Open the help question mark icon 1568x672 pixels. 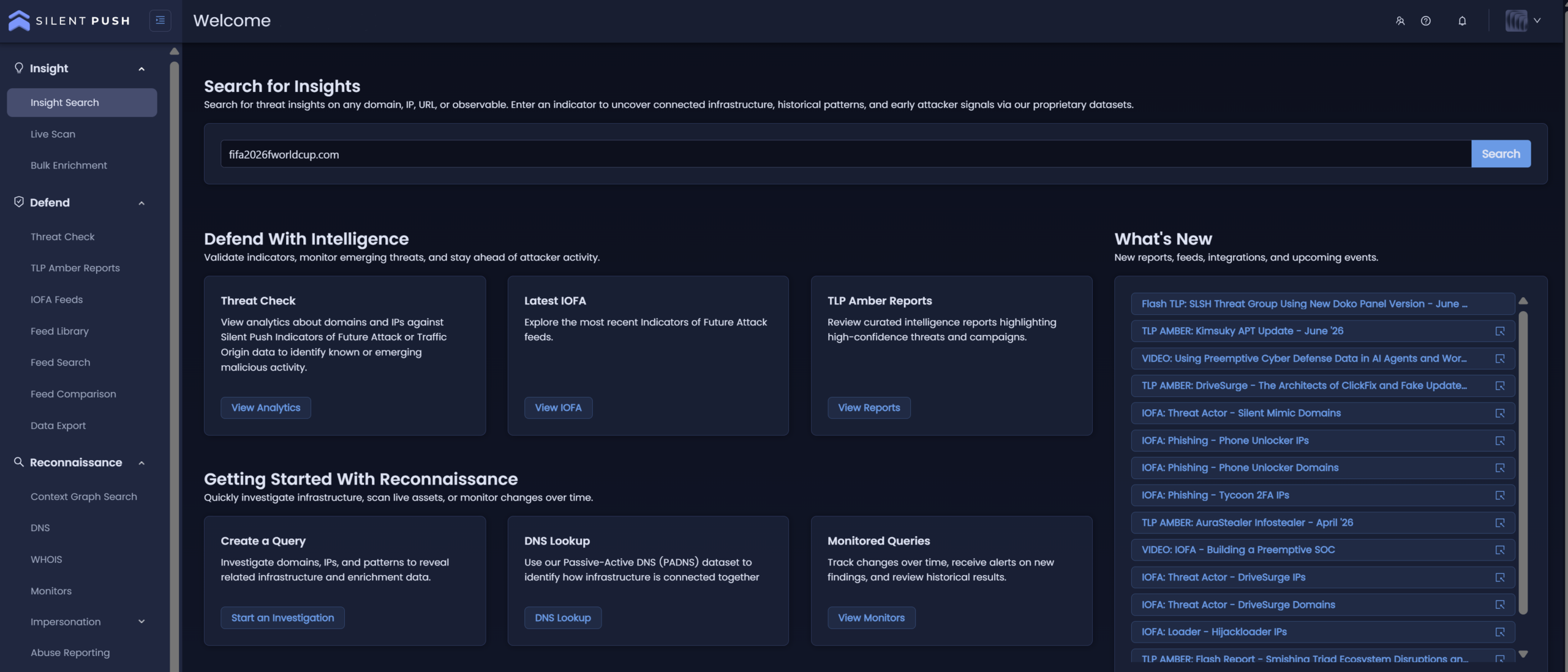(1426, 21)
